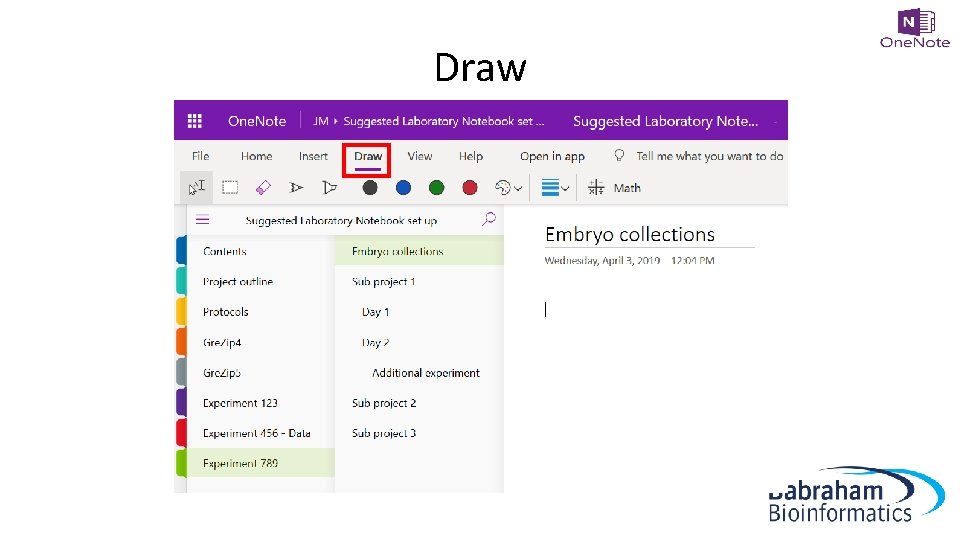This screenshot has width=960, height=540.
Task: Open the GreZip4 section
Action: click(x=222, y=342)
